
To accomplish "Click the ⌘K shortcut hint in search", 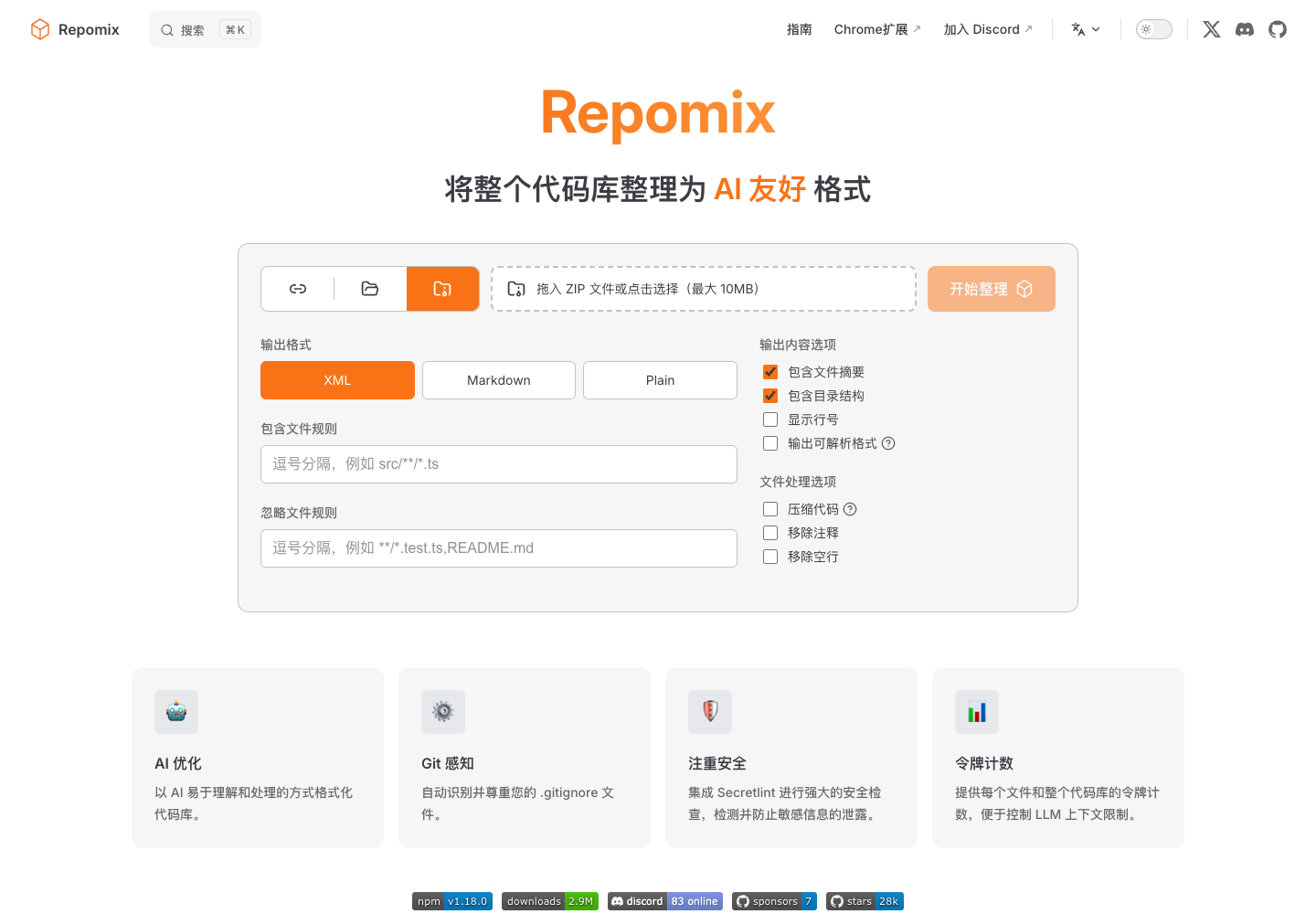I will click(235, 30).
